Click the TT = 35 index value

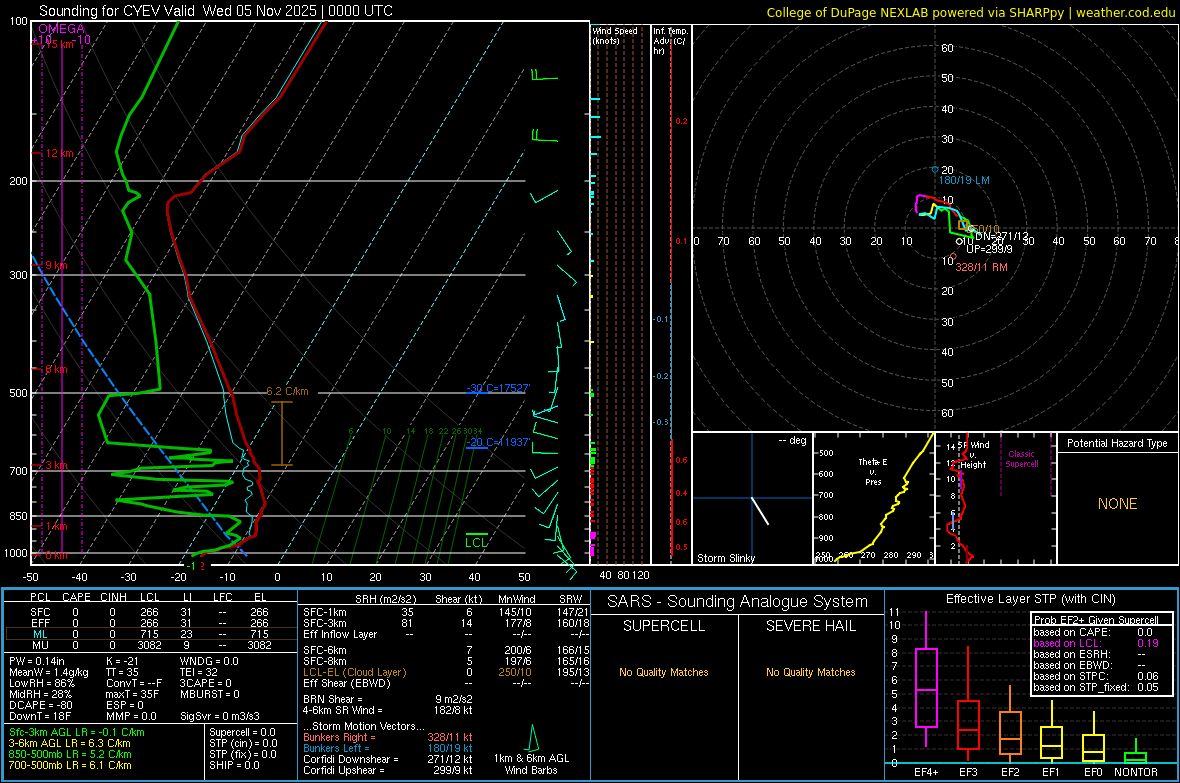[x=122, y=672]
